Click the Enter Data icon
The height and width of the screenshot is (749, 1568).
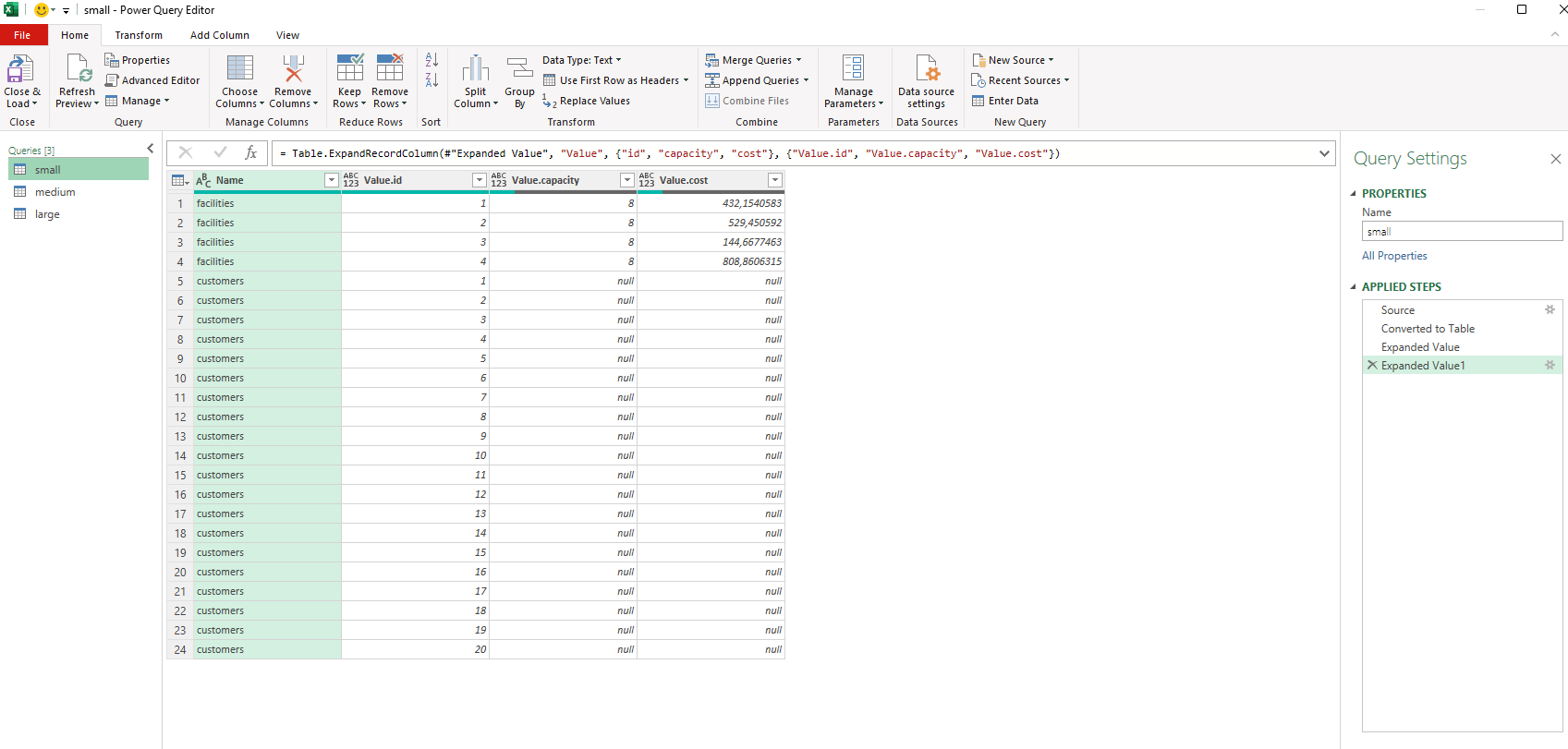coord(978,101)
